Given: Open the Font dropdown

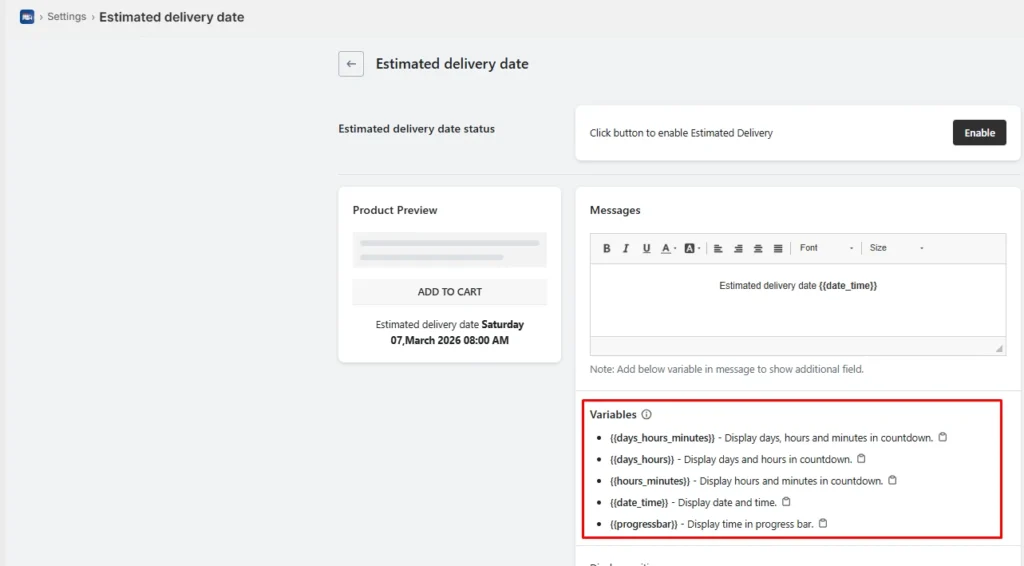Looking at the screenshot, I should [826, 248].
